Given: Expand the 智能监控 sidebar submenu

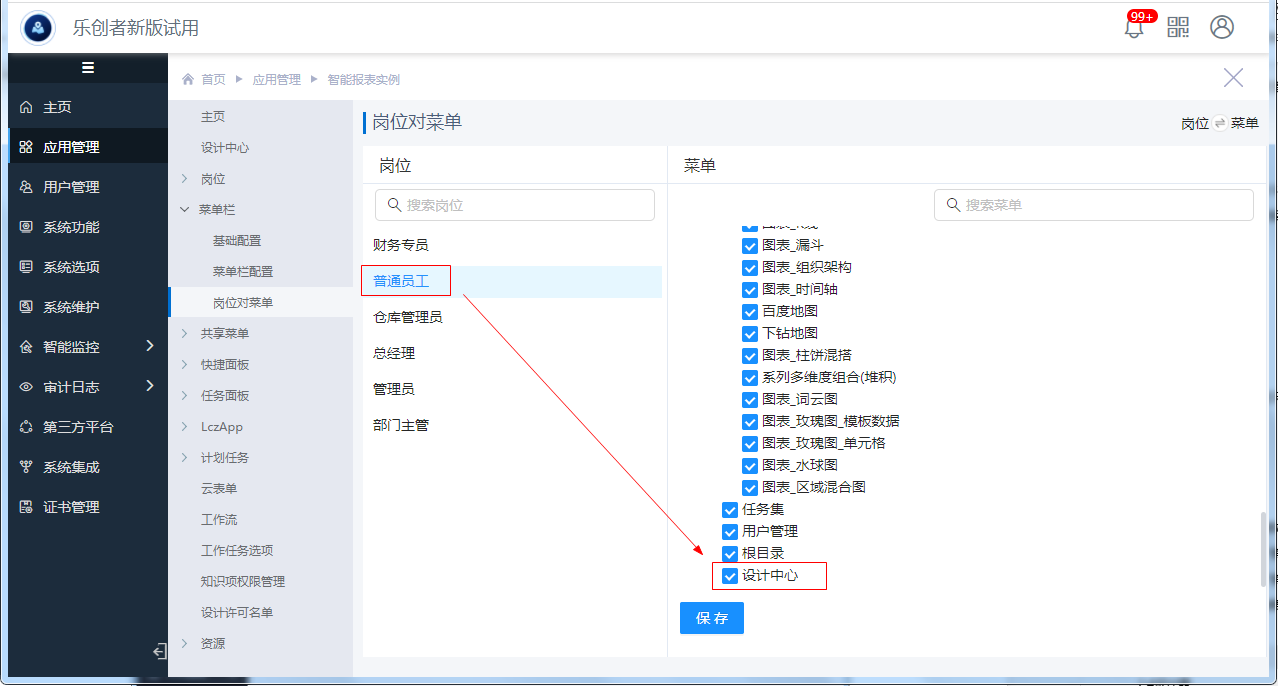Looking at the screenshot, I should click(150, 346).
